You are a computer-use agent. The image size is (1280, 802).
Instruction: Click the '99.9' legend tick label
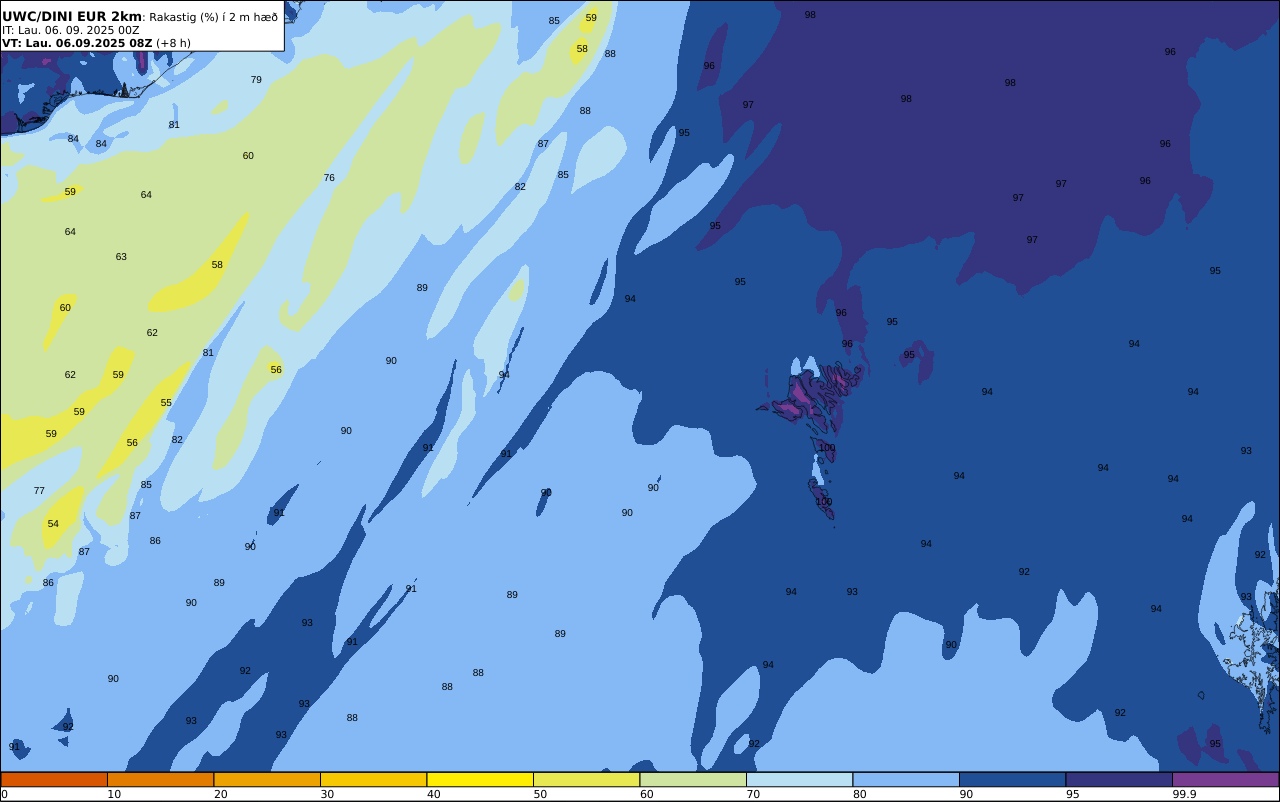[x=1185, y=794]
